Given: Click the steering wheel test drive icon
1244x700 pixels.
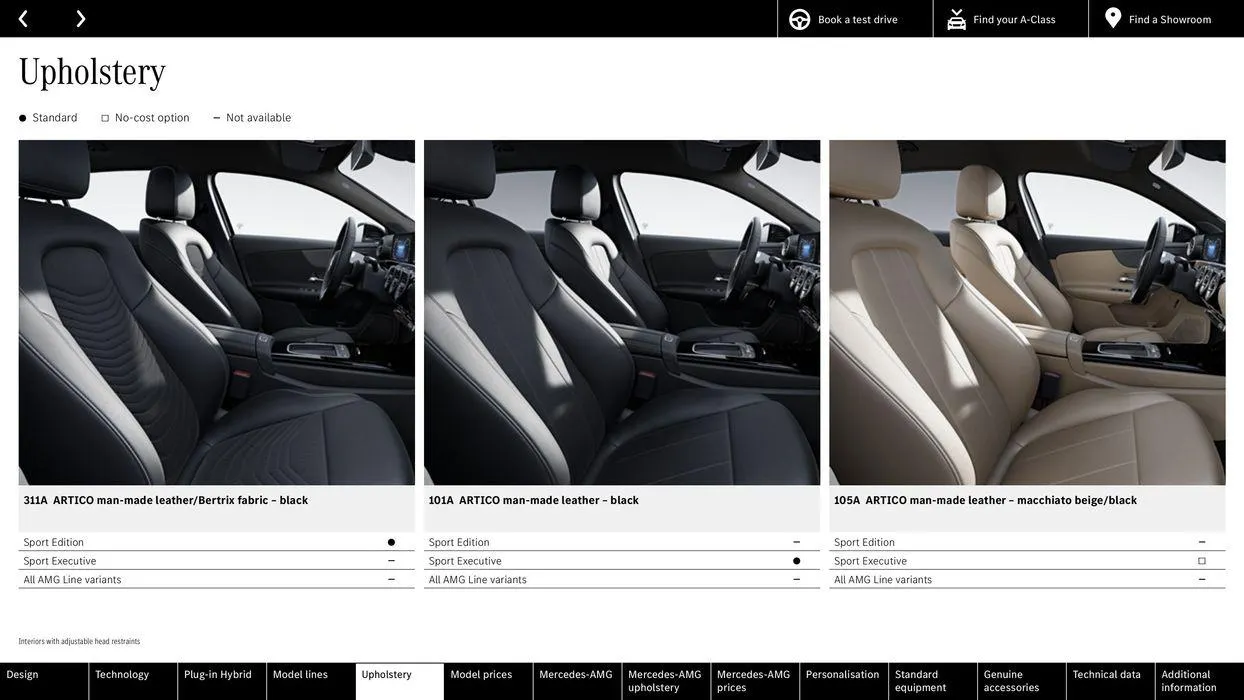Looking at the screenshot, I should (x=799, y=20).
